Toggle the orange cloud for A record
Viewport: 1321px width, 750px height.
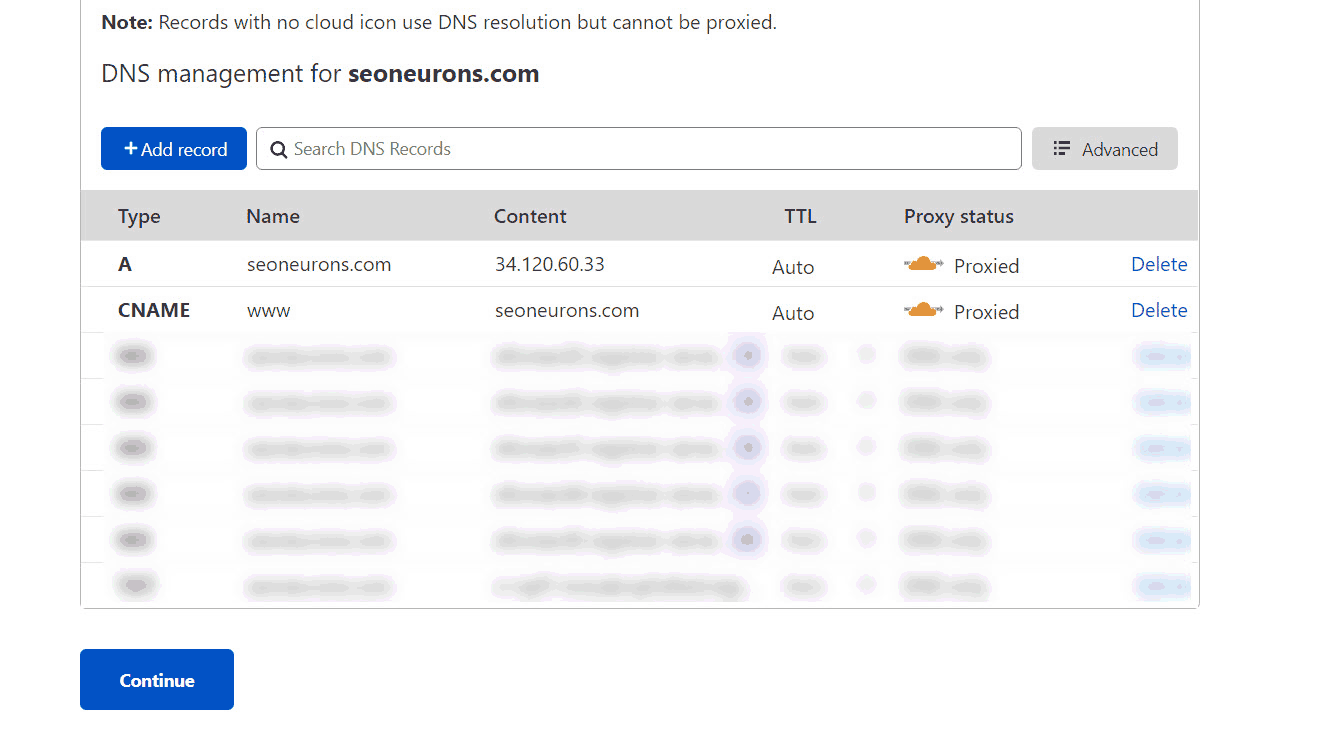922,264
